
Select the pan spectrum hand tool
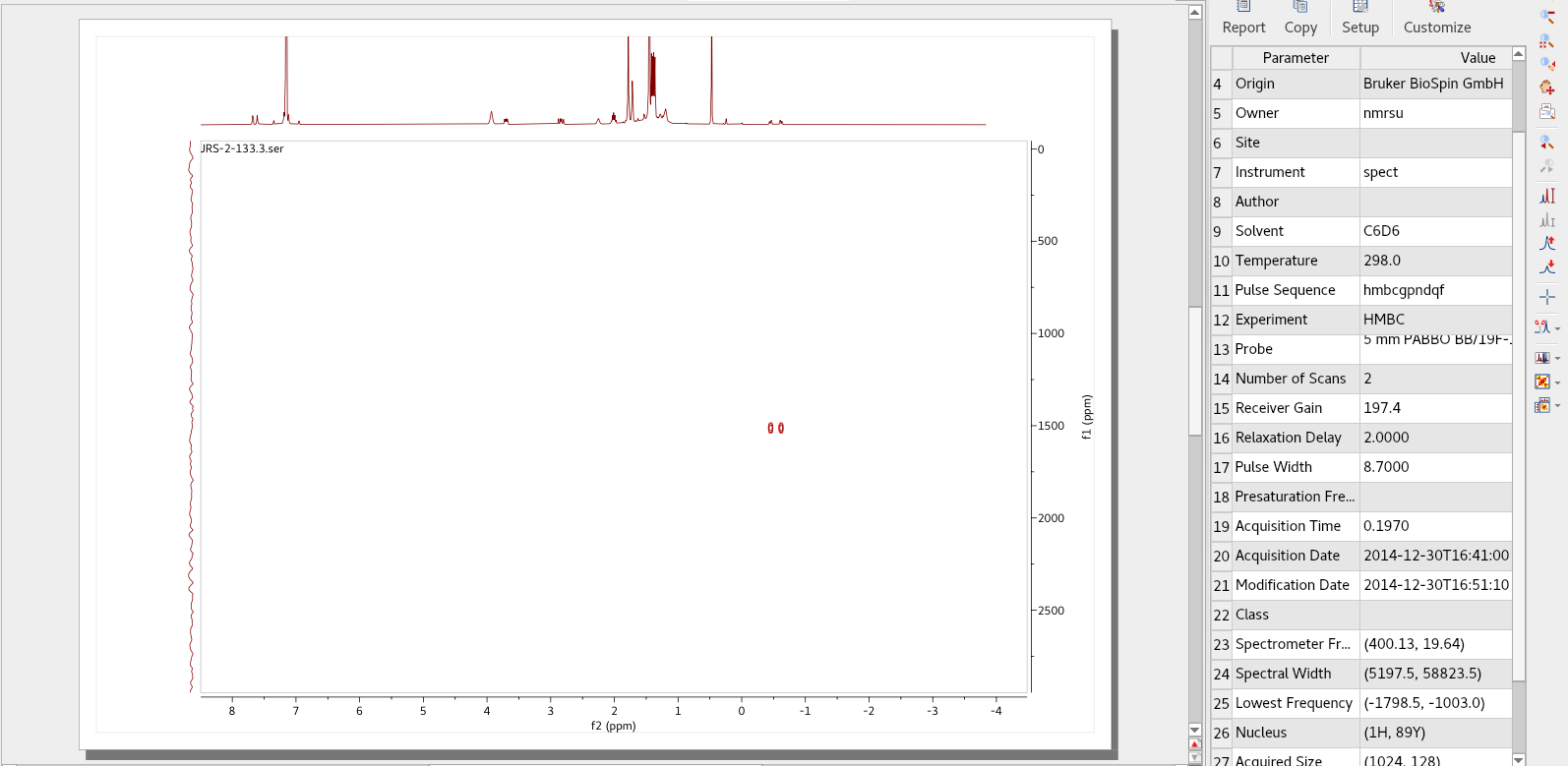1546,88
